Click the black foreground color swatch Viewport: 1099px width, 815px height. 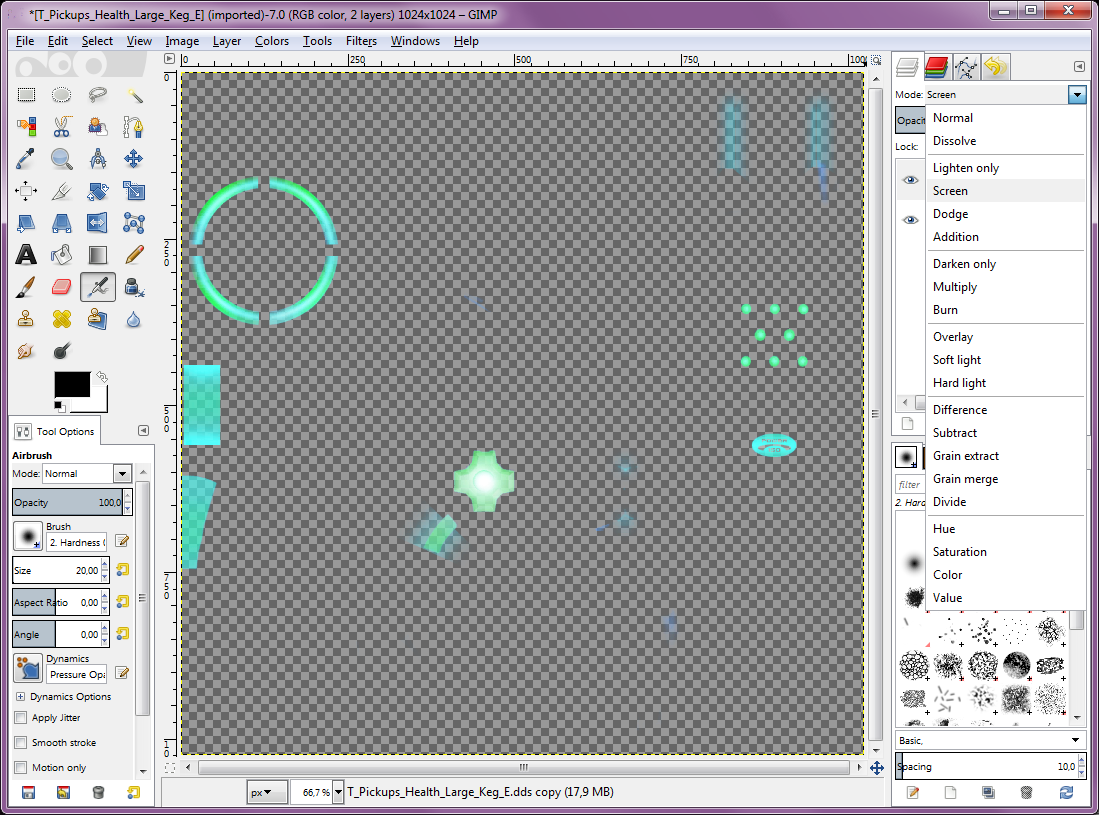point(72,385)
